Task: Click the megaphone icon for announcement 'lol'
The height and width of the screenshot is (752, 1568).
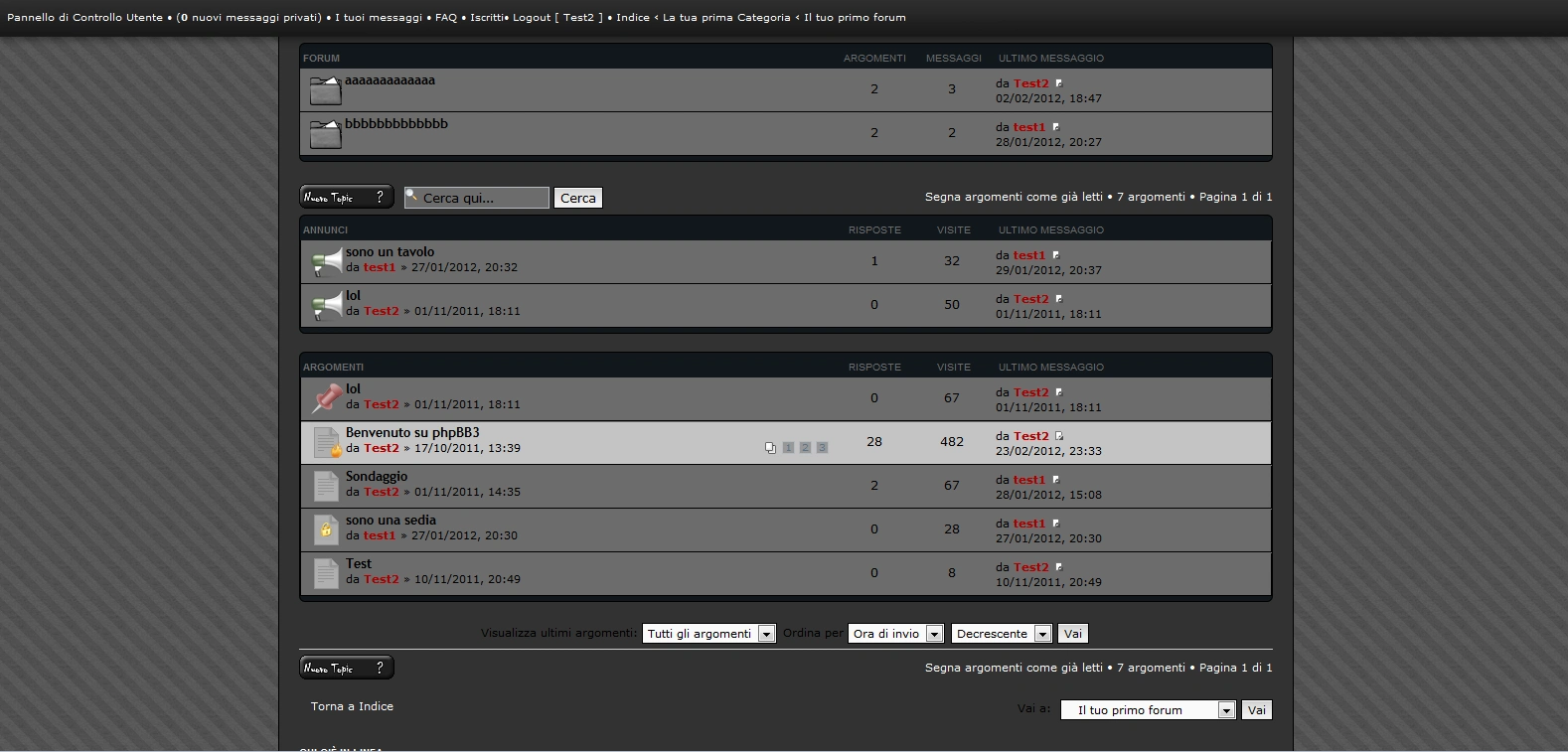Action: click(327, 306)
